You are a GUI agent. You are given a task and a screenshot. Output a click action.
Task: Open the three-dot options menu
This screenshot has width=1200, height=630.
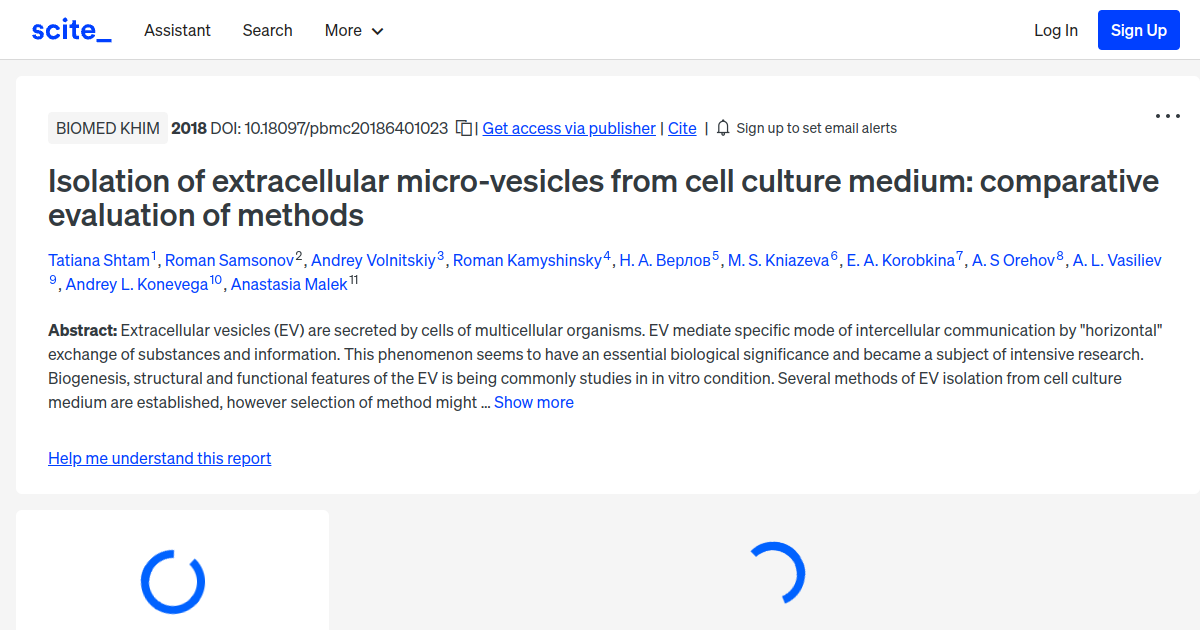point(1167,116)
